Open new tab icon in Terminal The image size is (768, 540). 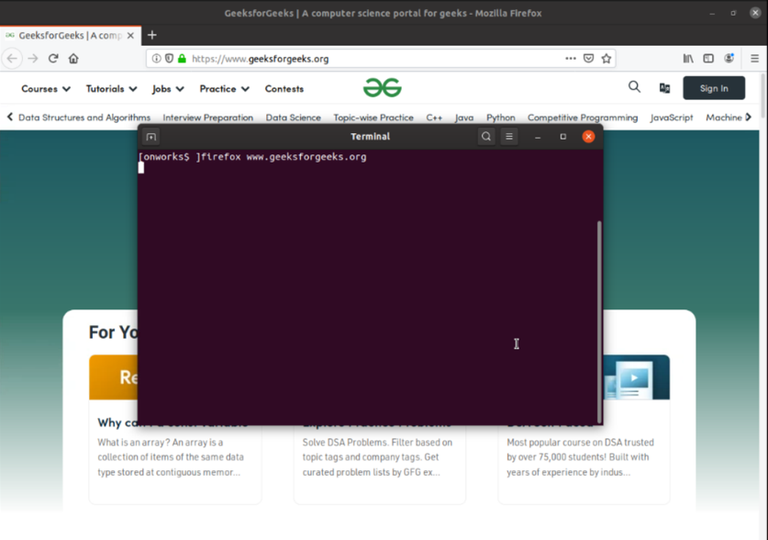151,137
